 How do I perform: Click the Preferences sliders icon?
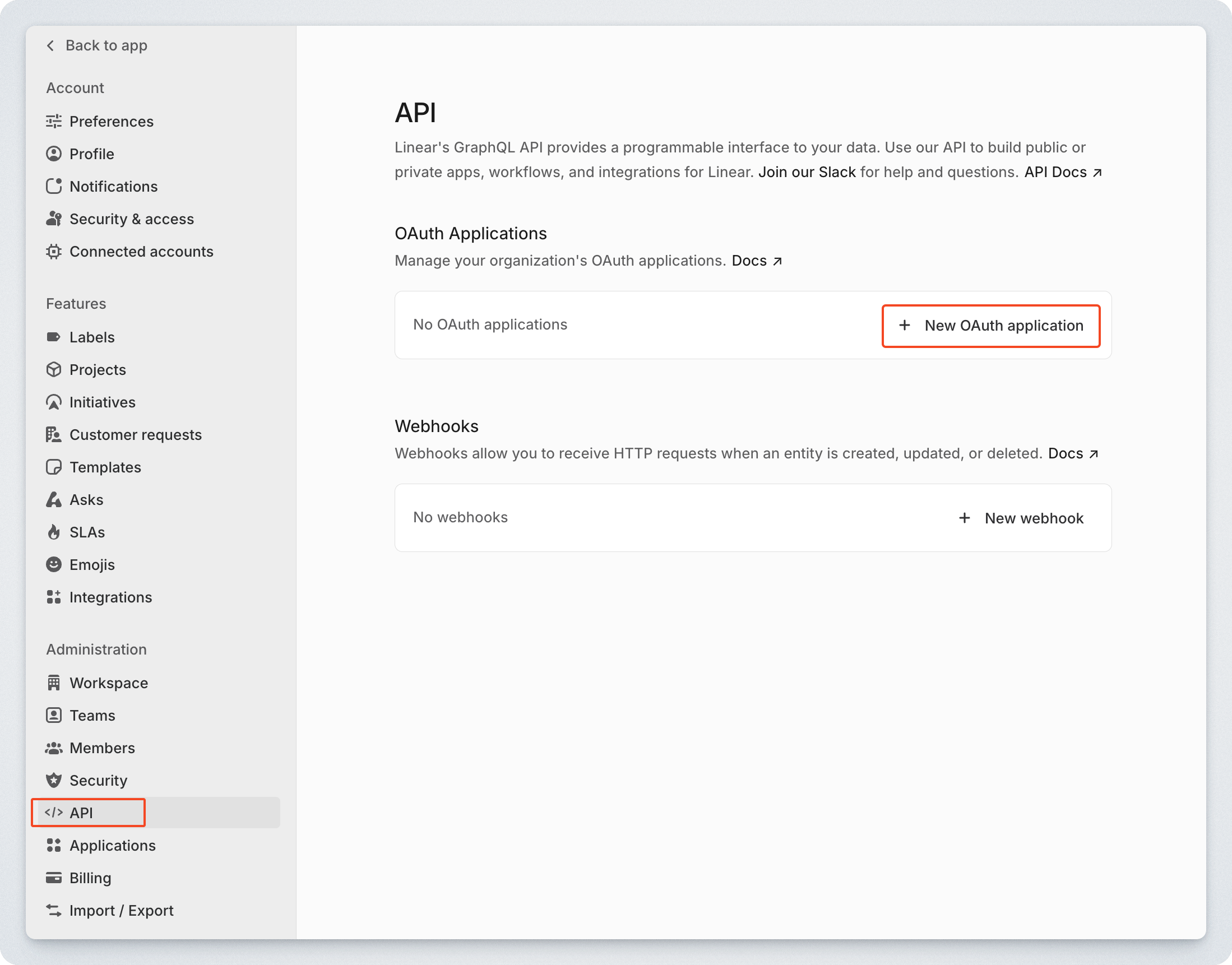click(54, 122)
